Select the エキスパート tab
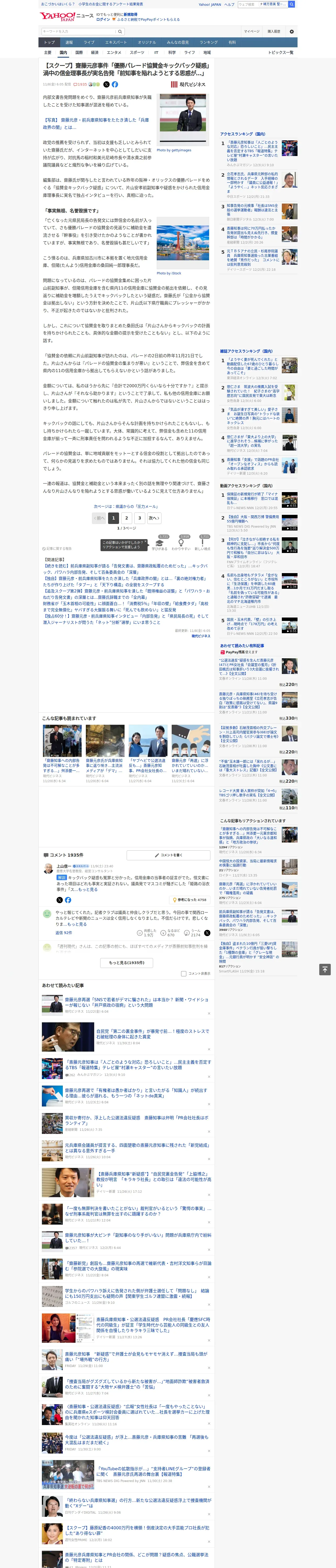Screen dimensions: 336x1568 (x=116, y=43)
